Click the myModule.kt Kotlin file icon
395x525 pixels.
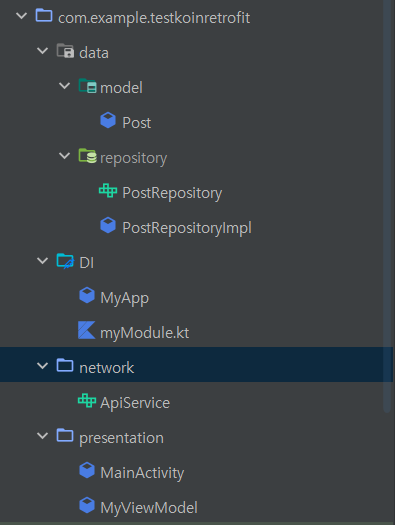pyautogui.click(x=87, y=330)
